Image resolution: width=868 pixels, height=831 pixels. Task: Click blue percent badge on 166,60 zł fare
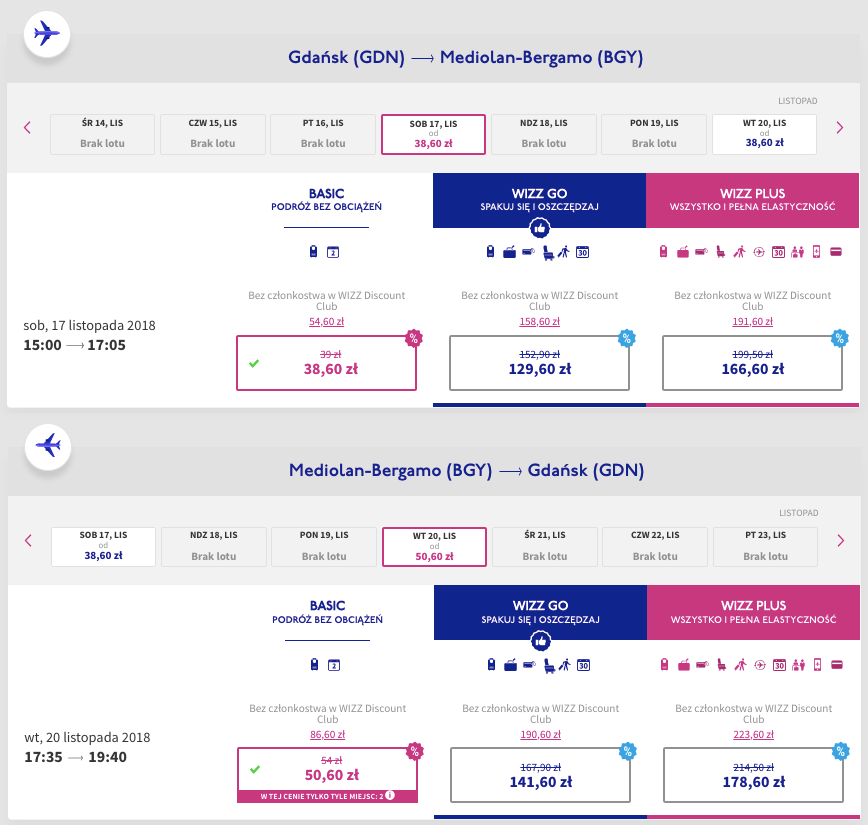pyautogui.click(x=840, y=338)
